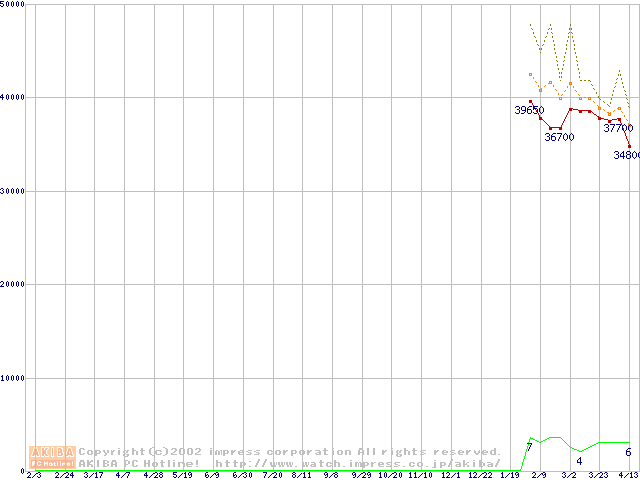The width and height of the screenshot is (640, 480).
Task: Click the 20000 y-axis label
Action: [13, 284]
